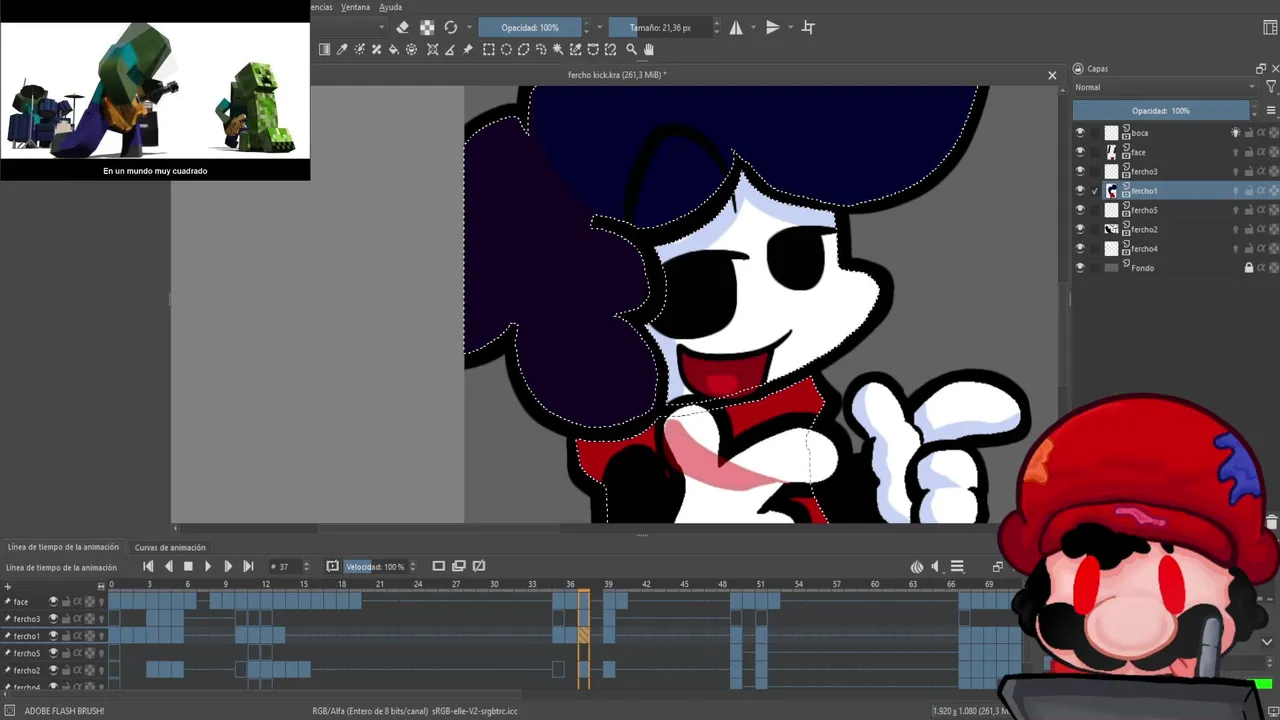Screen dimensions: 1280x720
Task: Go to next frame
Action: point(228,567)
